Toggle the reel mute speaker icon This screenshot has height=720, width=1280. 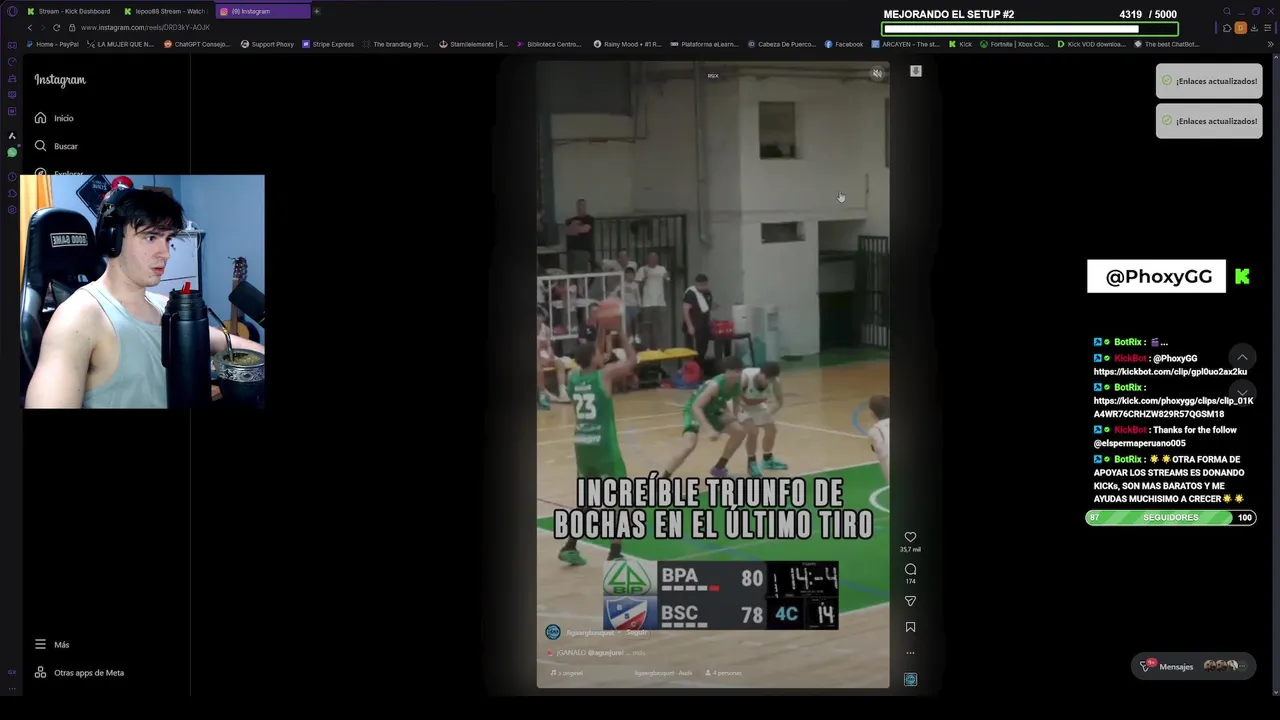pos(877,74)
